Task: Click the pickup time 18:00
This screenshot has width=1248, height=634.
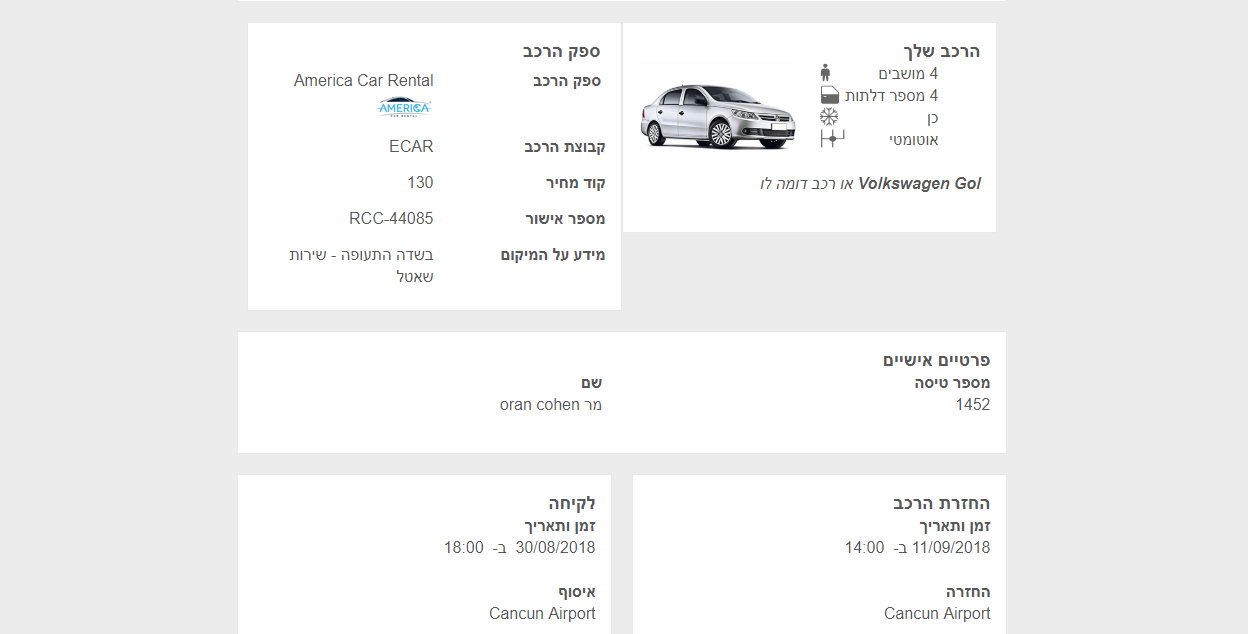Action: (x=464, y=548)
